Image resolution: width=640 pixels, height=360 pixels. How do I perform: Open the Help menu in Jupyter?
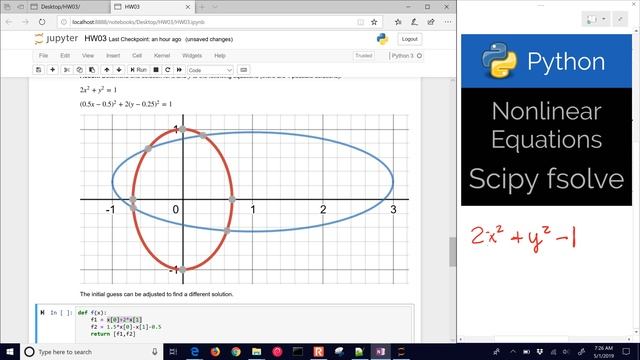coord(220,56)
